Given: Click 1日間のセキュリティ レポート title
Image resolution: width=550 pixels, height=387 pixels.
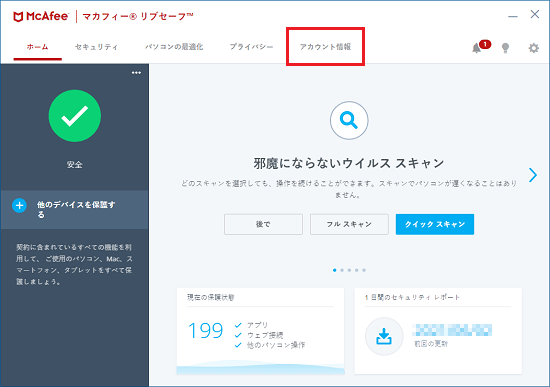Looking at the screenshot, I should click(412, 298).
